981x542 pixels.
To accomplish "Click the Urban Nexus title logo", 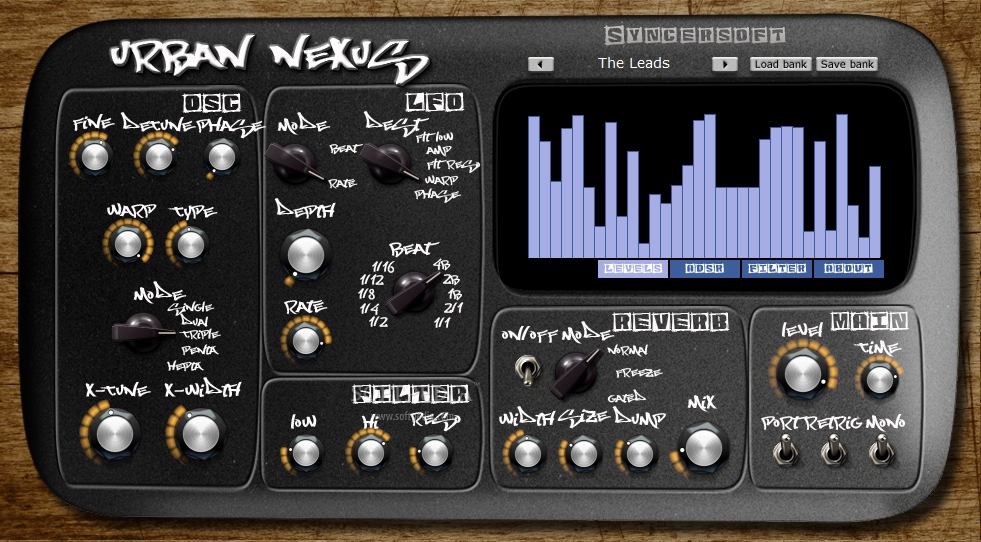I will click(269, 58).
